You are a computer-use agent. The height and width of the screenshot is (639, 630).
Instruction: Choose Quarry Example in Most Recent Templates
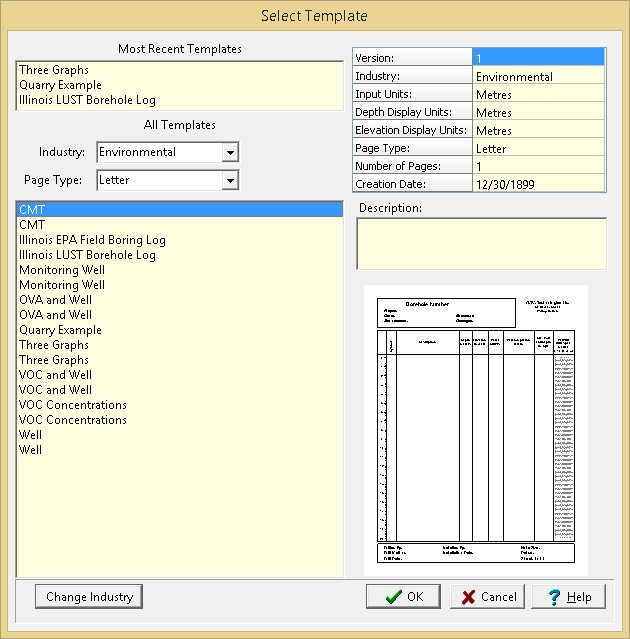click(x=60, y=85)
